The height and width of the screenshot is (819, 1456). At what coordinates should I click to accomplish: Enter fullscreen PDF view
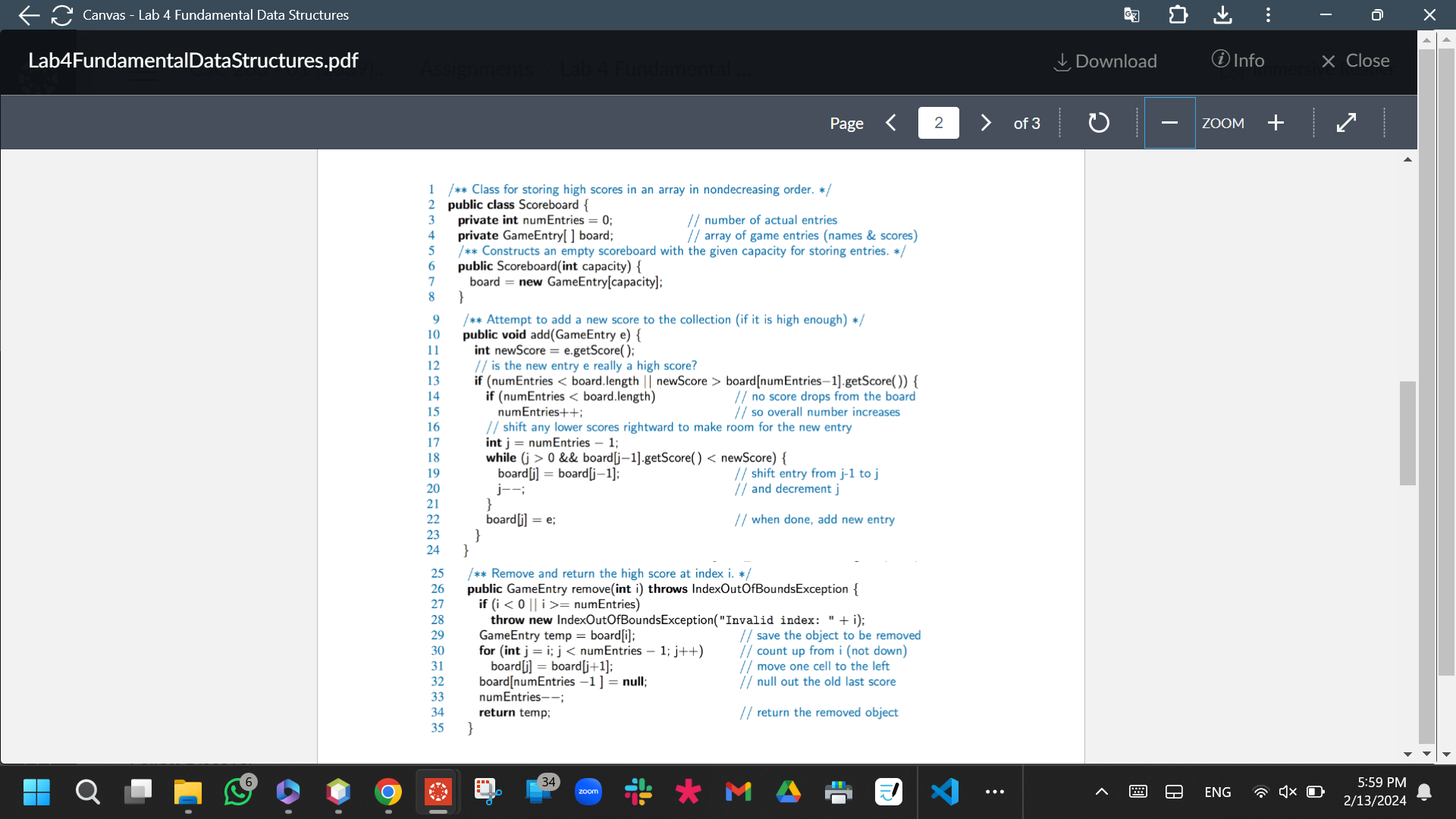pyautogui.click(x=1348, y=122)
